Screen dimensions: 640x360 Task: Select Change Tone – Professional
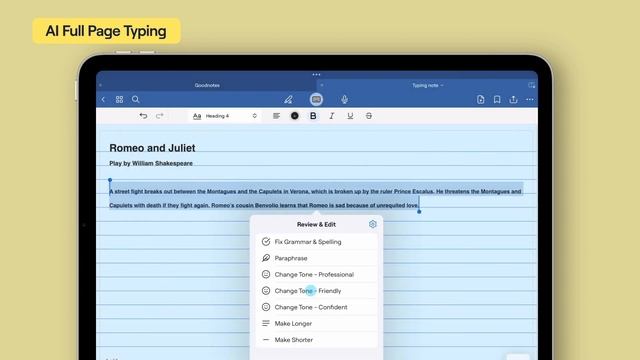[316, 274]
